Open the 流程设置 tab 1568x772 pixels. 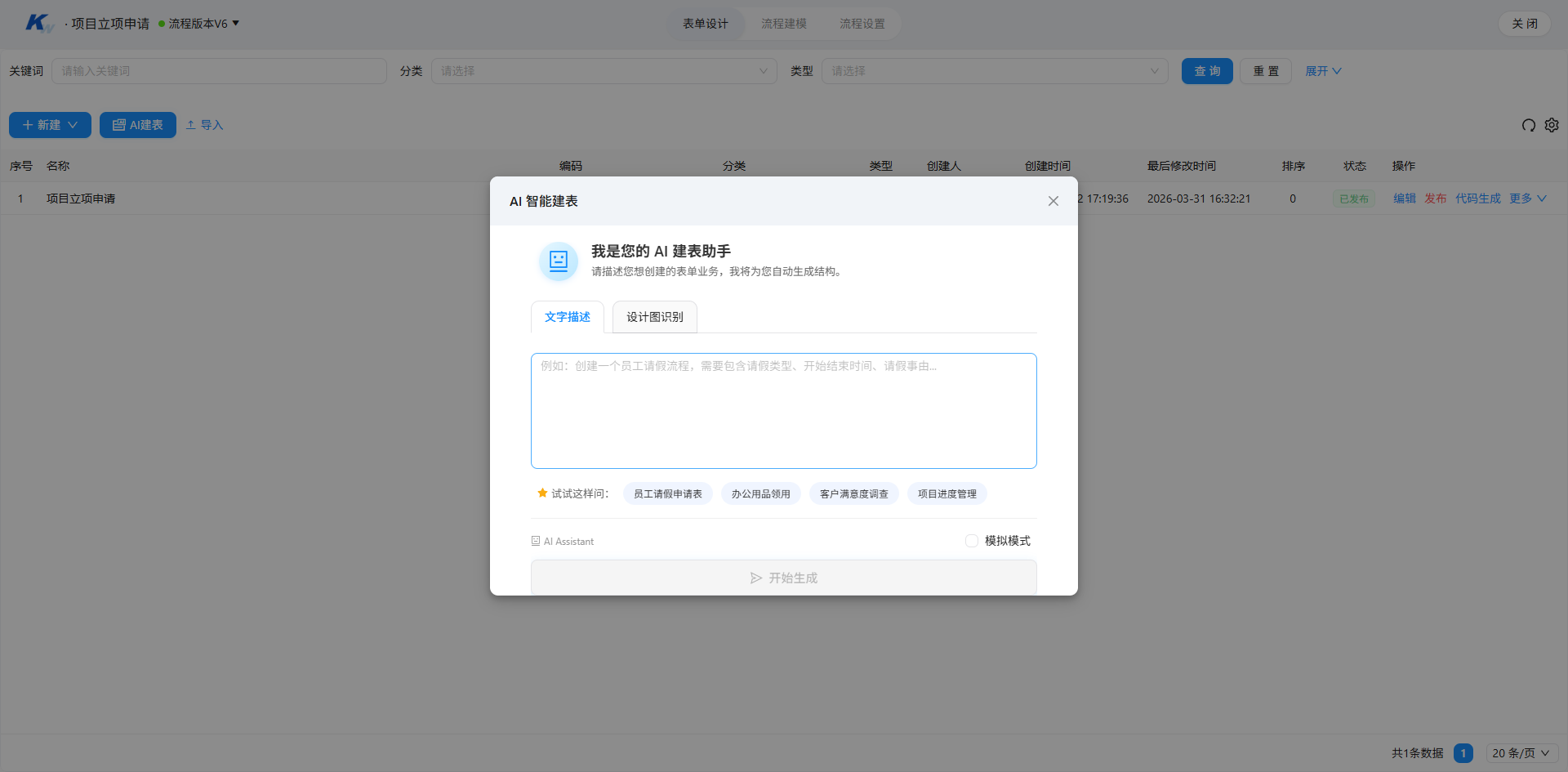point(862,24)
